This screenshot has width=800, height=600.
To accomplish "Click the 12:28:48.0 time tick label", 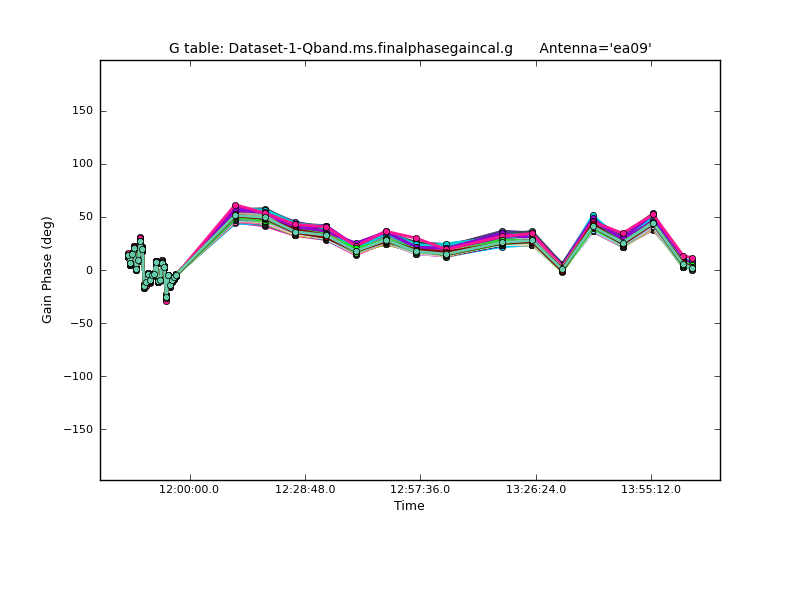I will pos(305,489).
